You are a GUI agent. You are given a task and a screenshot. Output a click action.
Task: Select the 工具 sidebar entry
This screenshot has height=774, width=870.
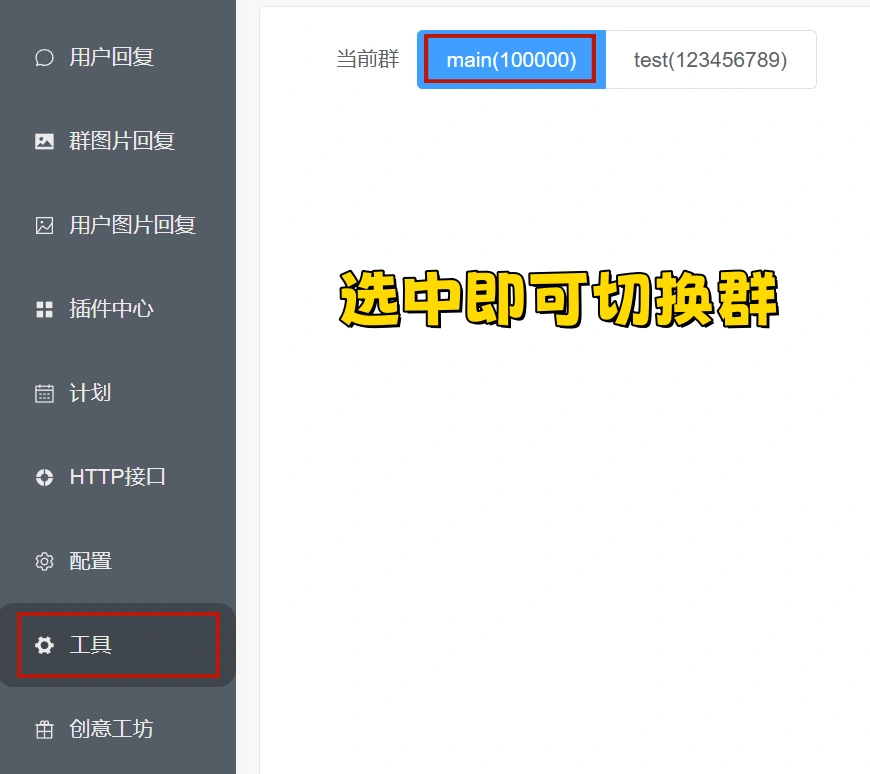click(118, 645)
